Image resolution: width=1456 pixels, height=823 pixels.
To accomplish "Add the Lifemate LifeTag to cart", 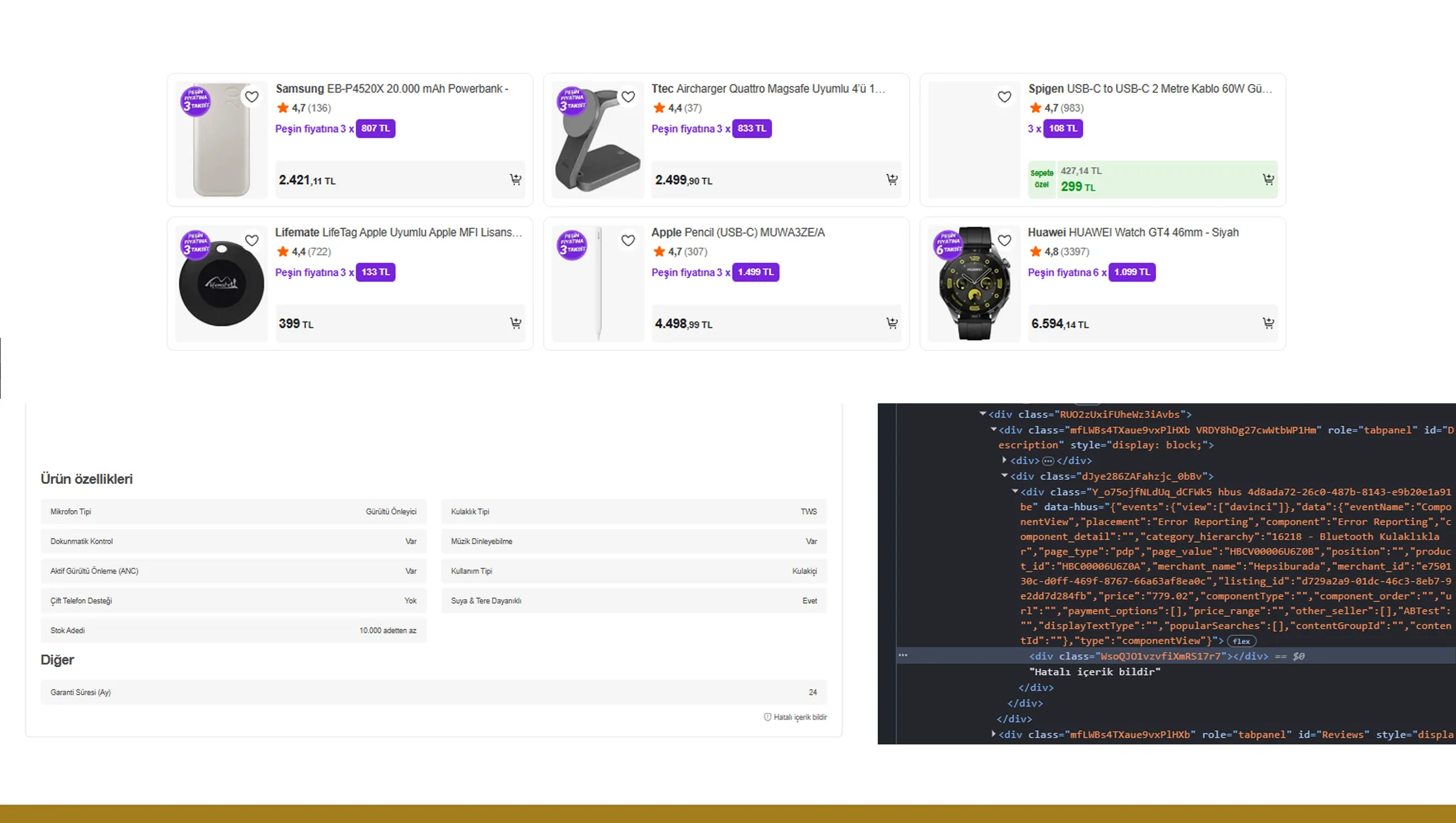I will [x=515, y=323].
